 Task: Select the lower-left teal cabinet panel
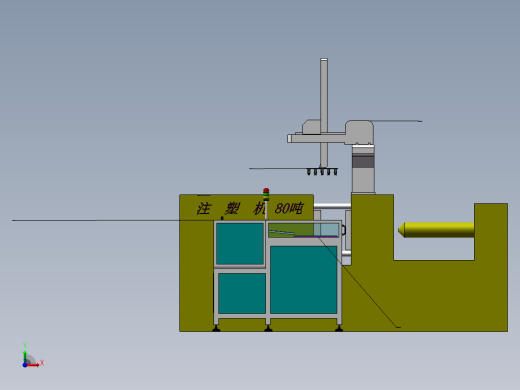(x=242, y=293)
